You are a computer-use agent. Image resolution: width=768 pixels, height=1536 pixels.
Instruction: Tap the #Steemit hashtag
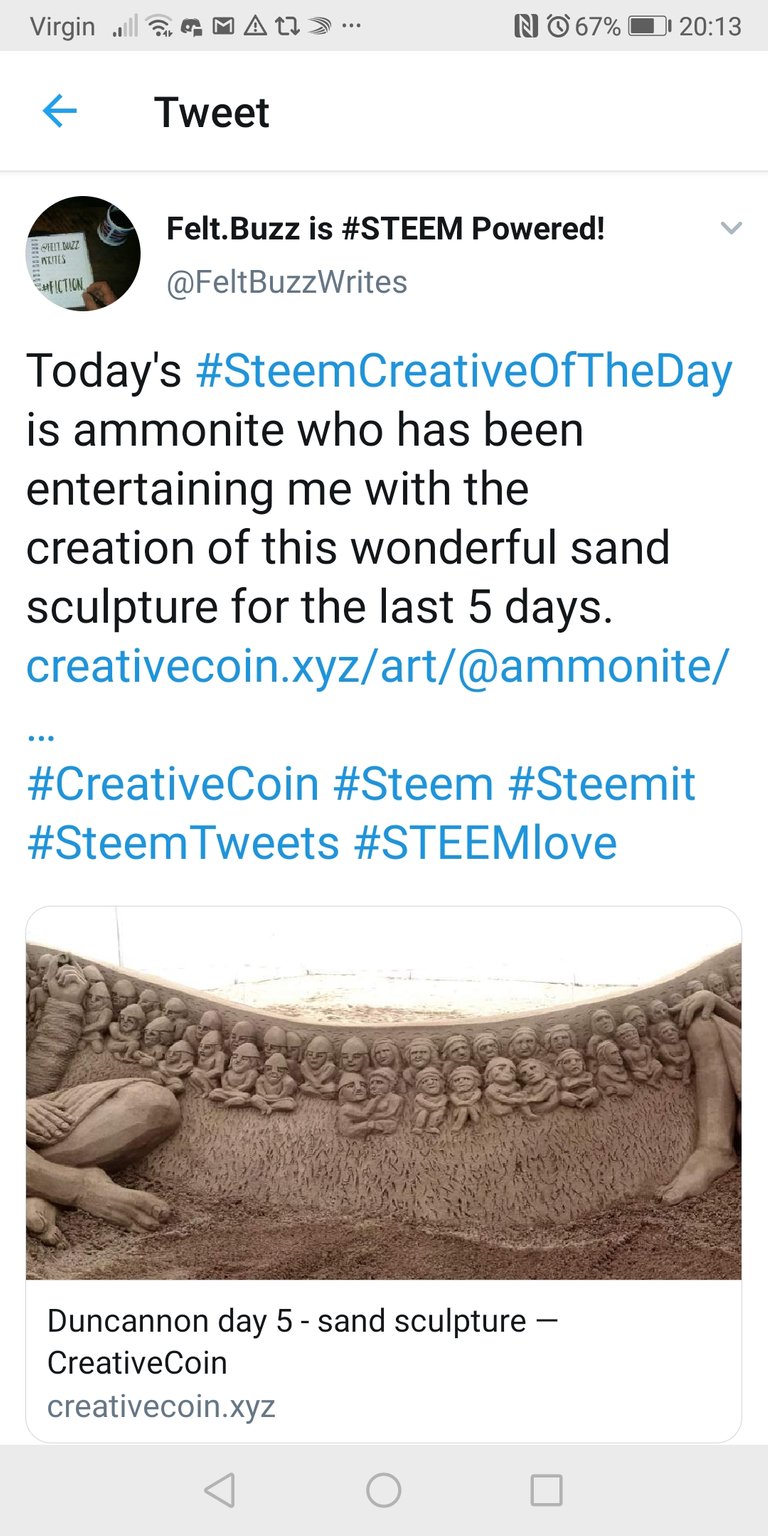click(601, 784)
